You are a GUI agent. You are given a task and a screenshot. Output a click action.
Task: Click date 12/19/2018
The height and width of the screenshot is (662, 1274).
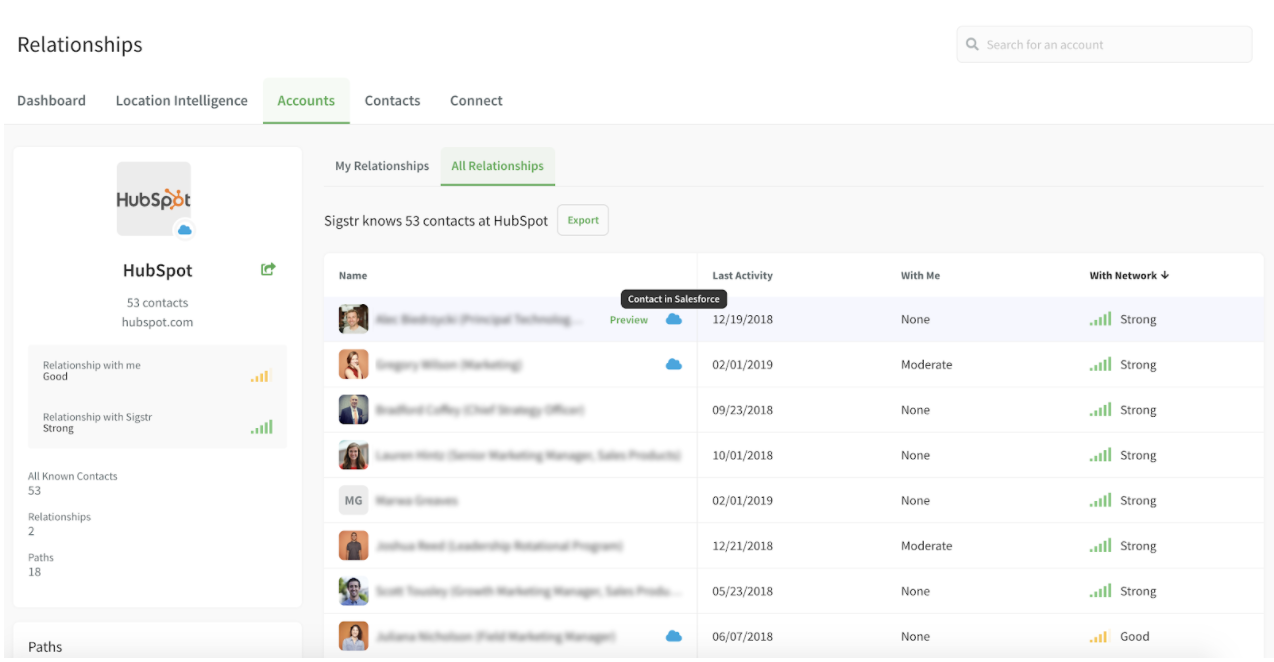click(x=742, y=319)
